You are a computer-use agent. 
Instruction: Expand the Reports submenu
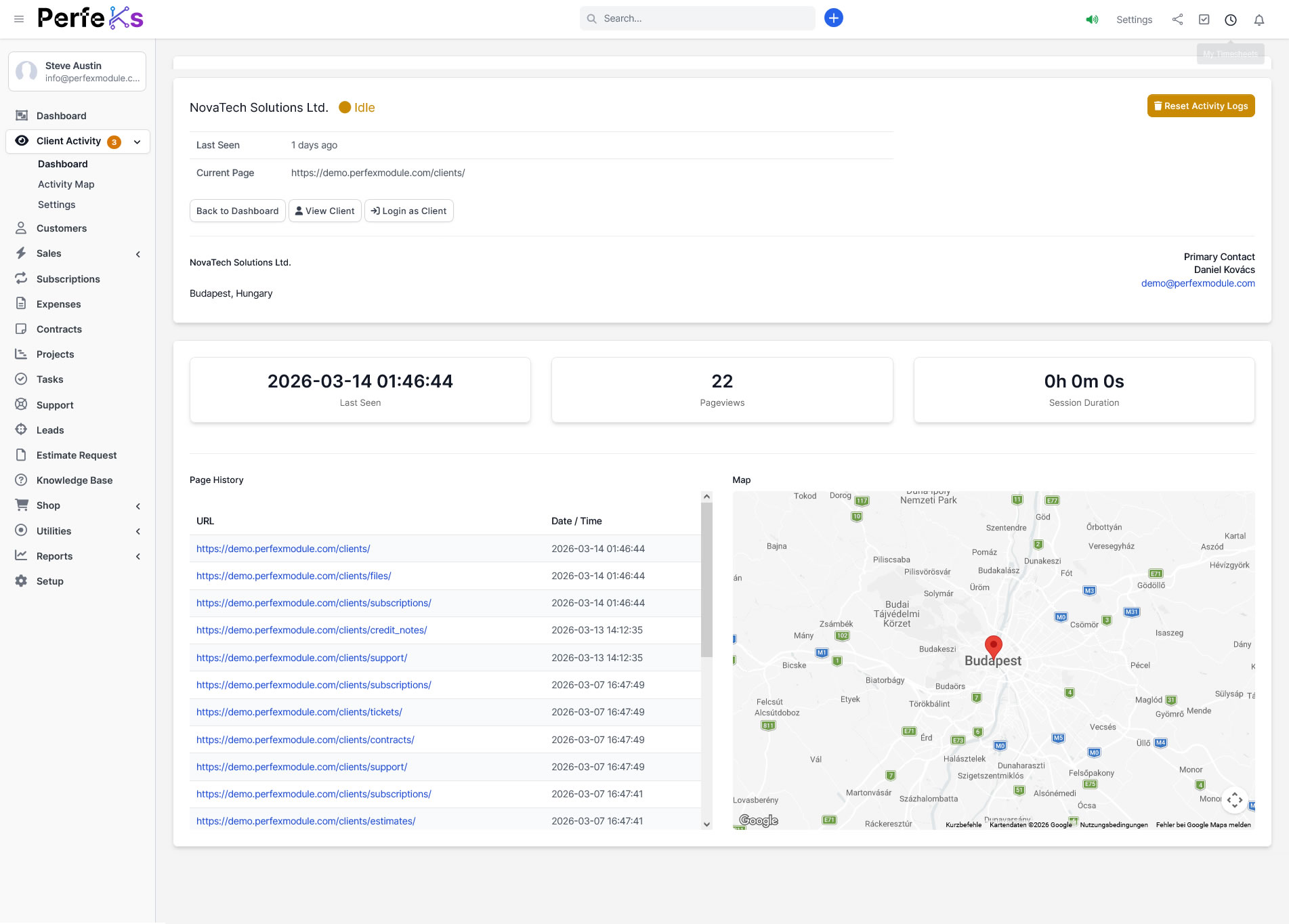(x=138, y=556)
